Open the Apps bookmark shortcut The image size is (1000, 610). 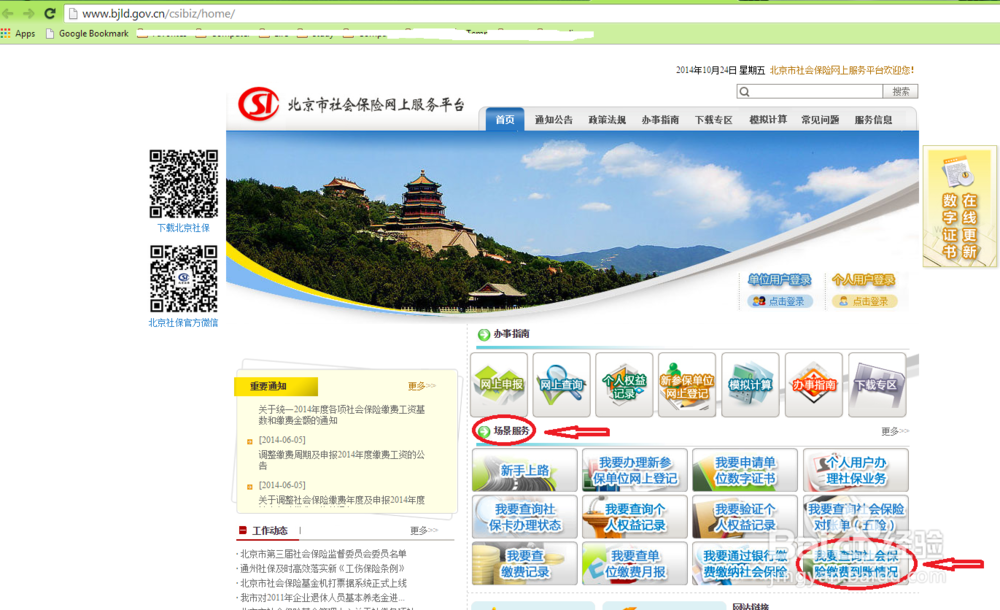coord(18,33)
